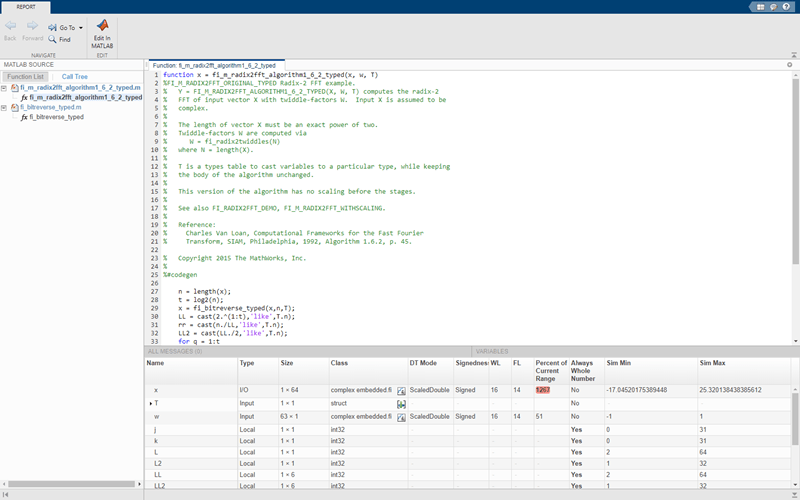
Task: Open Edit in MATLAB
Action: tap(102, 32)
